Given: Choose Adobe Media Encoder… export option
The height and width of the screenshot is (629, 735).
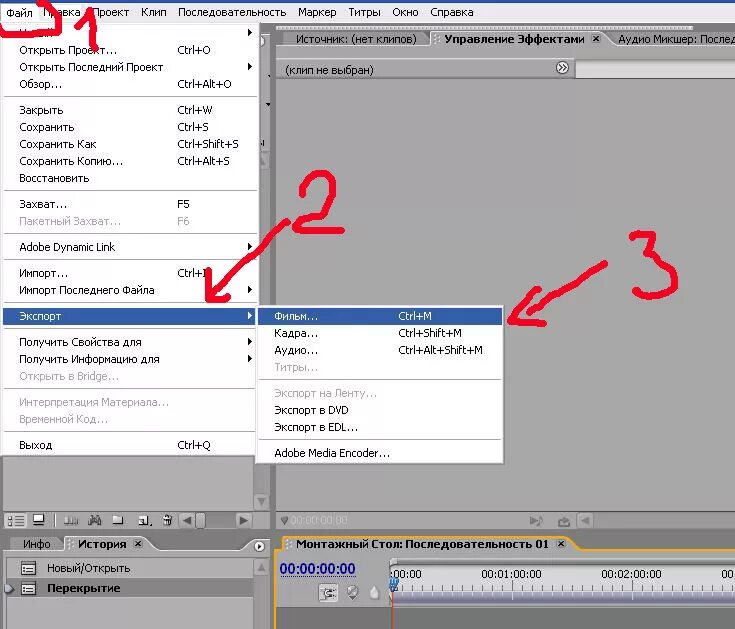Looking at the screenshot, I should (x=380, y=453).
